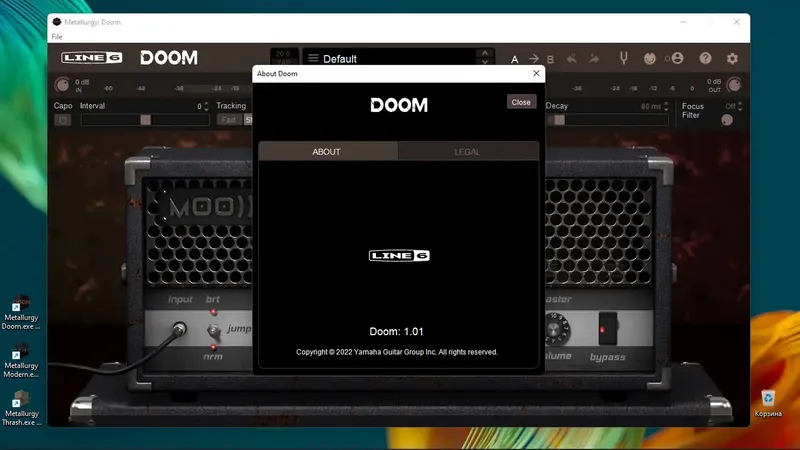Click the DOOM logo in plugin header
The width and height of the screenshot is (800, 450).
[x=169, y=58]
